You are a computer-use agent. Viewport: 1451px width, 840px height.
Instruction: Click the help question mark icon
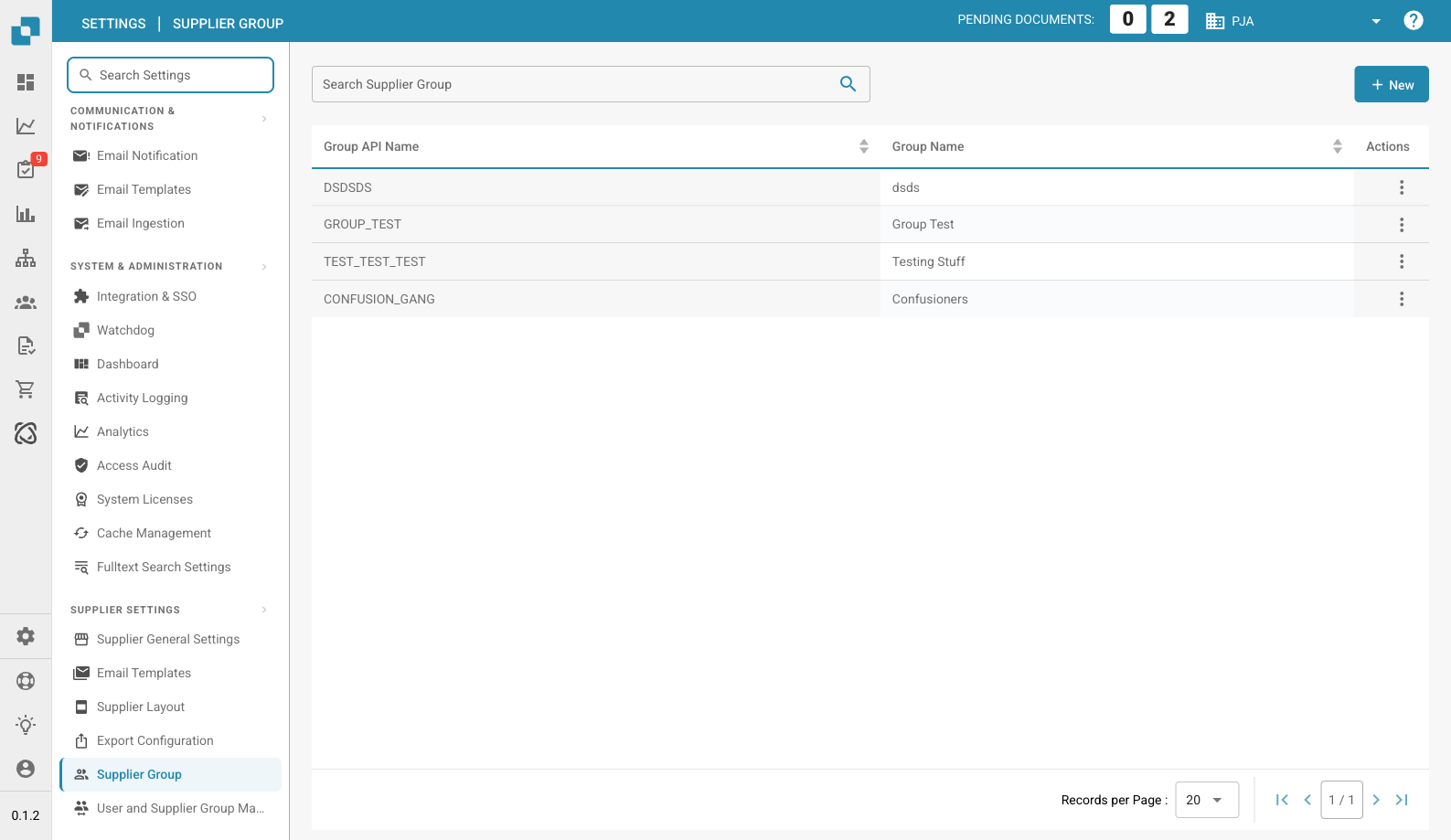coord(1414,20)
